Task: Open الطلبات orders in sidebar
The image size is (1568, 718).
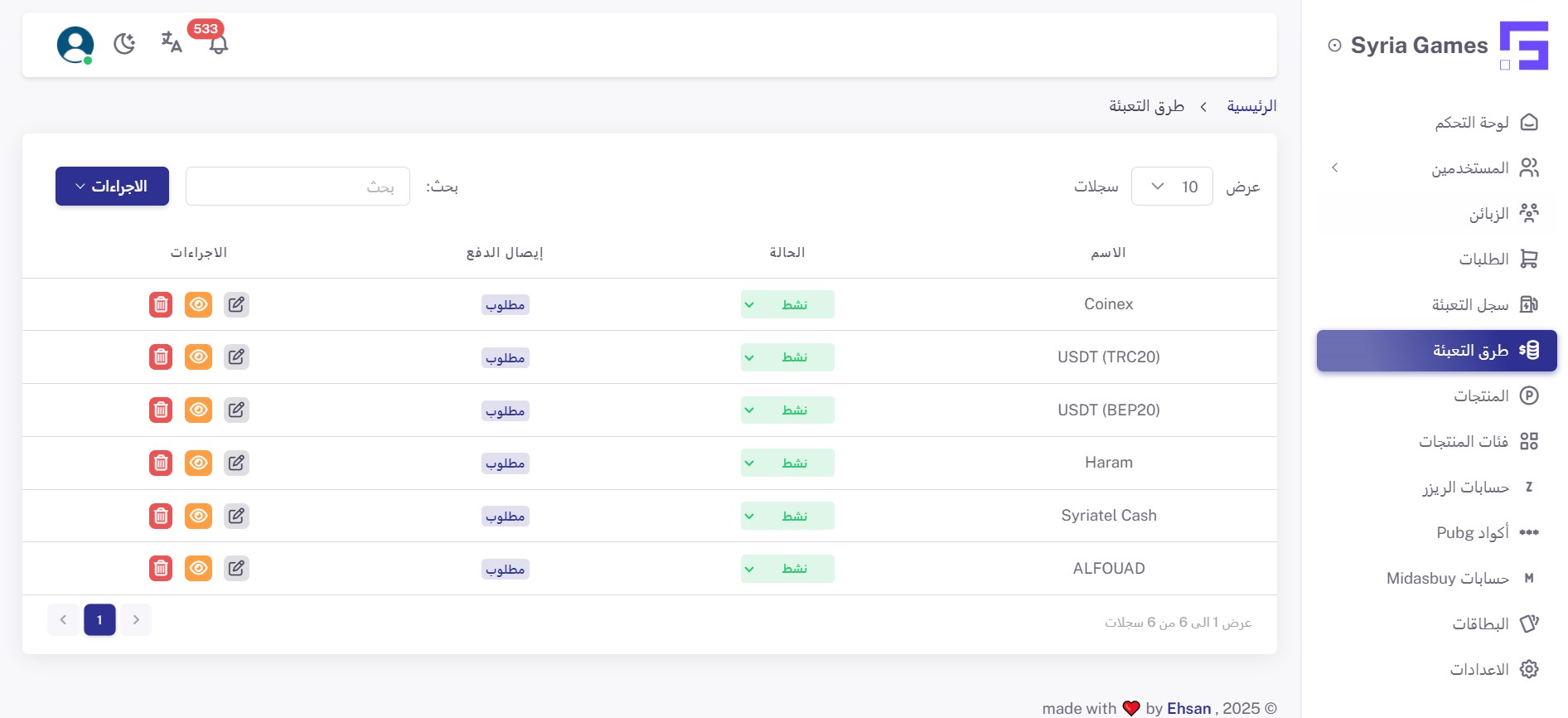Action: click(1437, 260)
